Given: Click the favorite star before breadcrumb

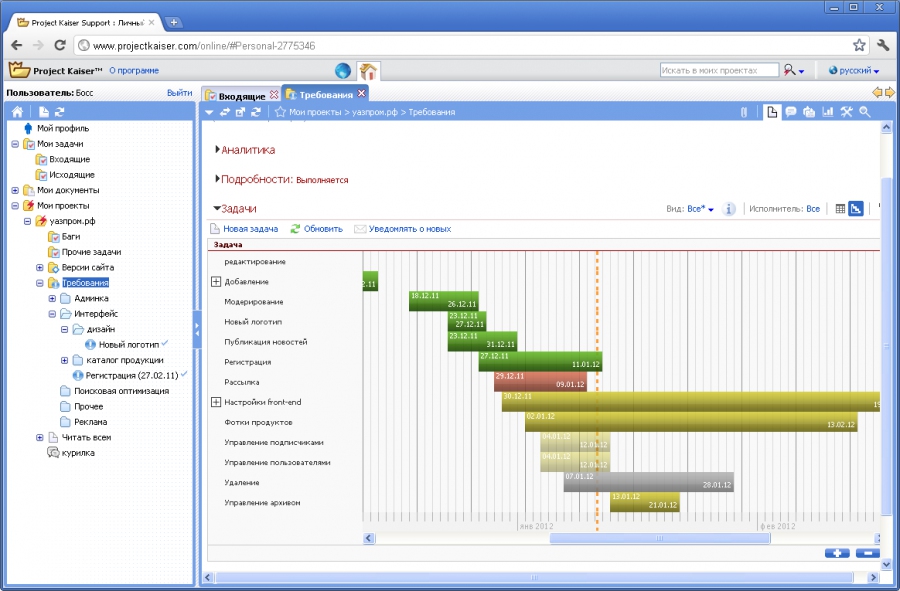Looking at the screenshot, I should tap(280, 112).
